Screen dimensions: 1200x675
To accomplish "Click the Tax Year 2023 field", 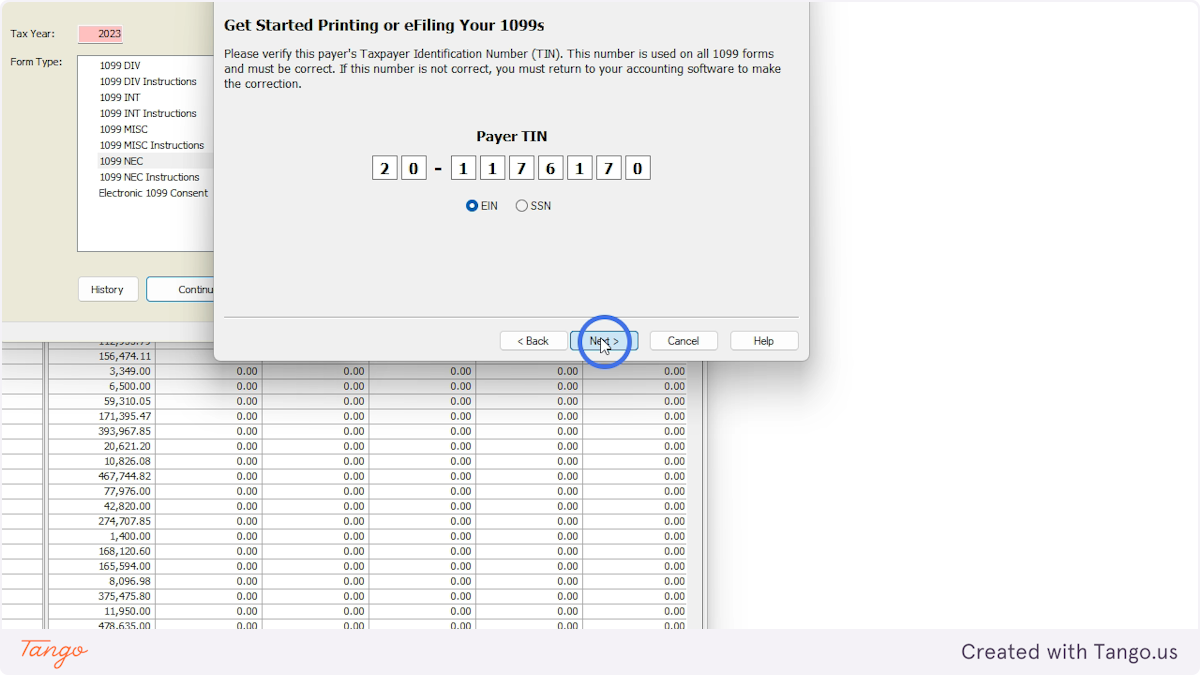I will point(100,34).
